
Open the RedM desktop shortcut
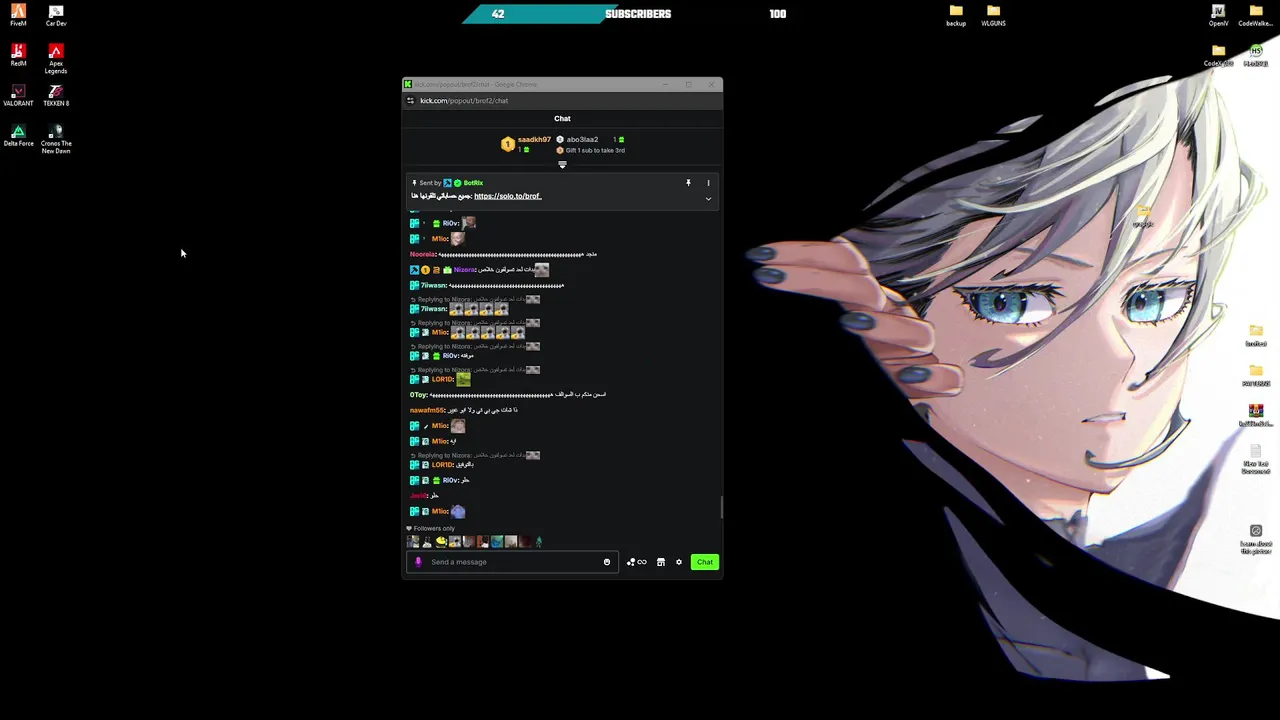pos(18,55)
